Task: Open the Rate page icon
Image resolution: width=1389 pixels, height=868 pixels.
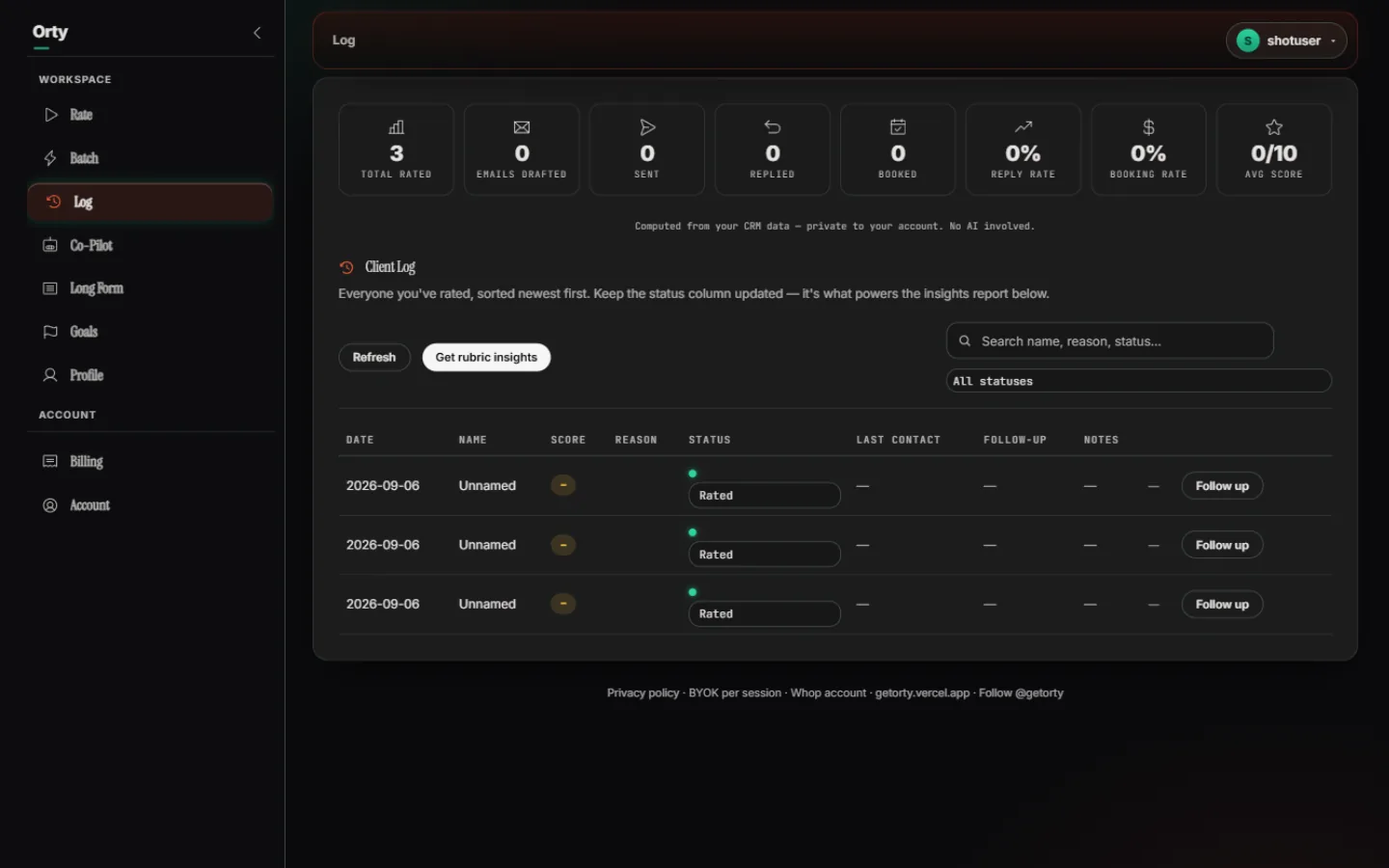Action: coord(51,115)
